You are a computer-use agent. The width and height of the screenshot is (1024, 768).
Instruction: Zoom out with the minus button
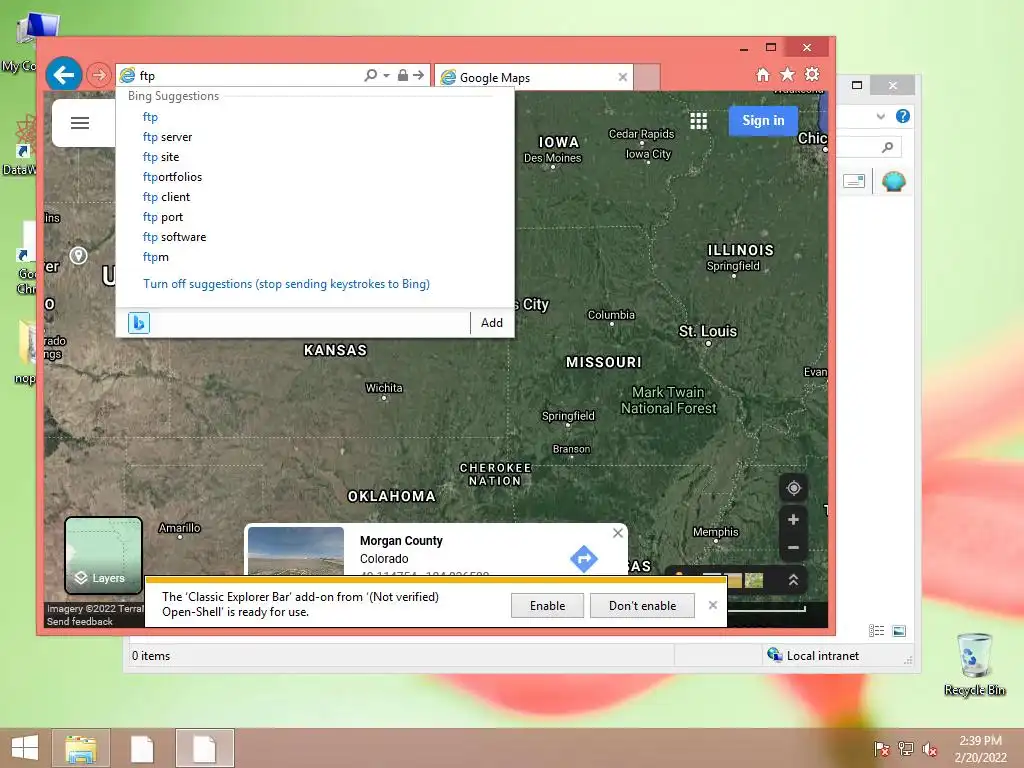tap(793, 547)
